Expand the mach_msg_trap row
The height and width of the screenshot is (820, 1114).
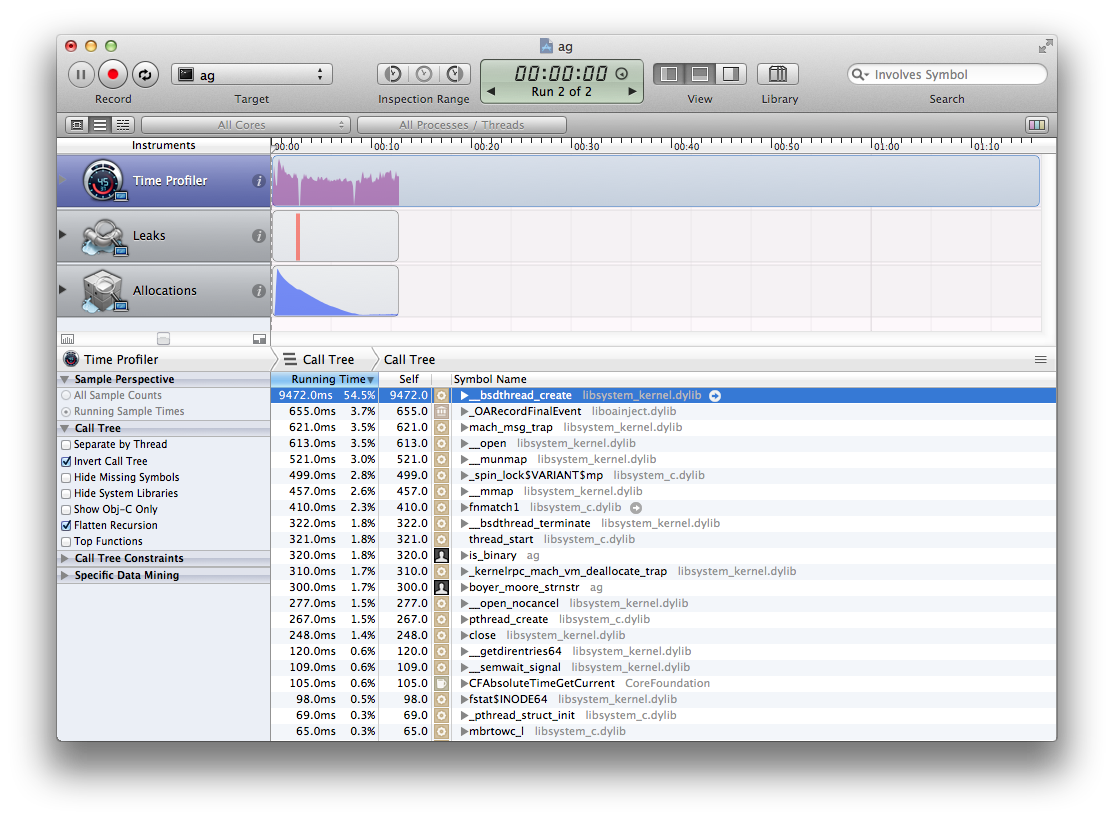coord(464,428)
